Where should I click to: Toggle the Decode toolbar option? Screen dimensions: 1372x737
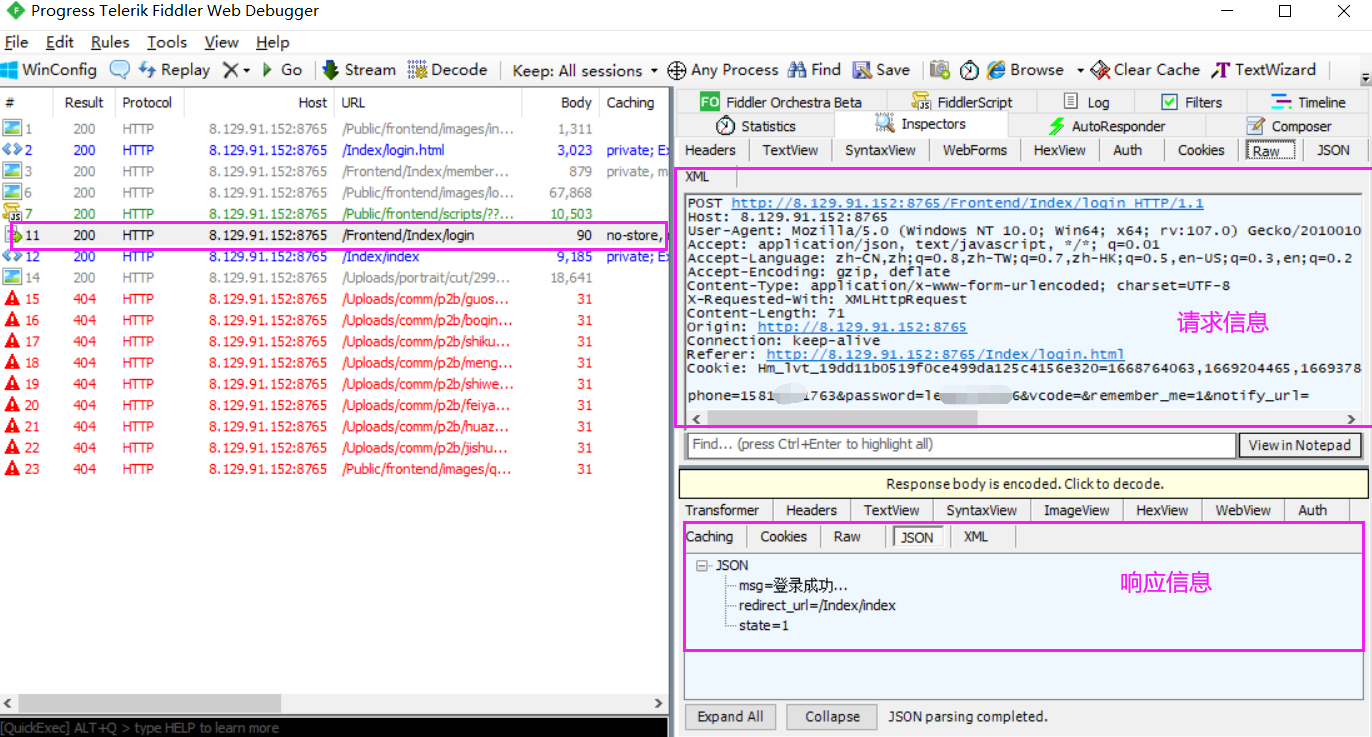tap(447, 70)
